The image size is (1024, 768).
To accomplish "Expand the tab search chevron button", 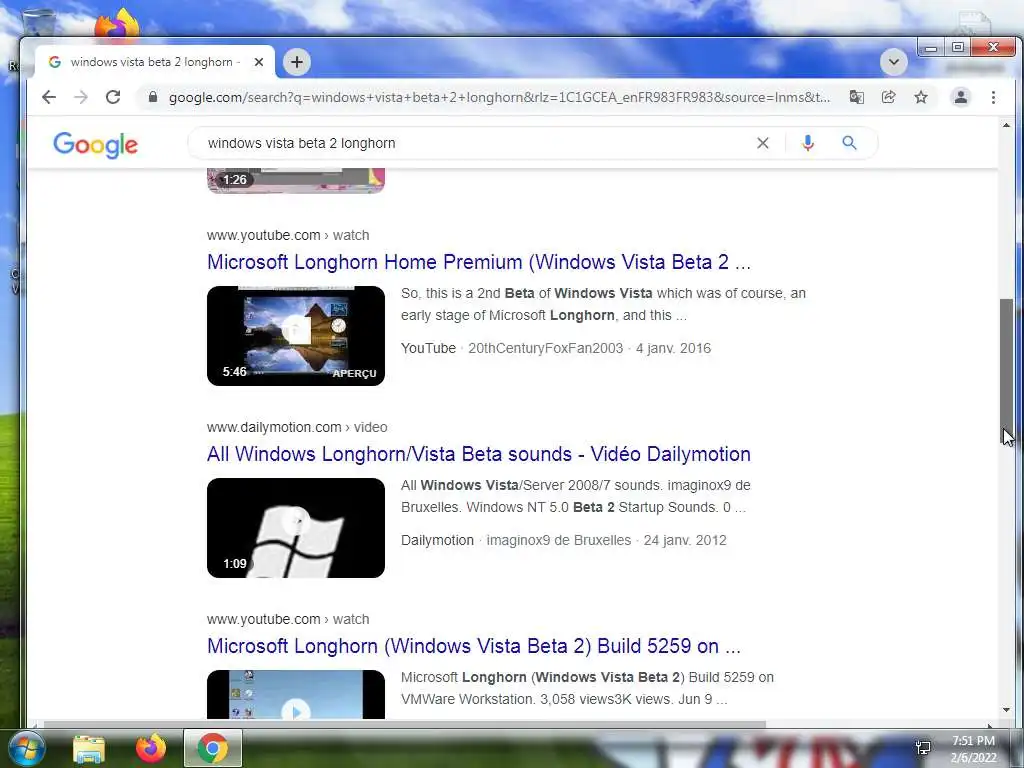I will click(x=893, y=62).
